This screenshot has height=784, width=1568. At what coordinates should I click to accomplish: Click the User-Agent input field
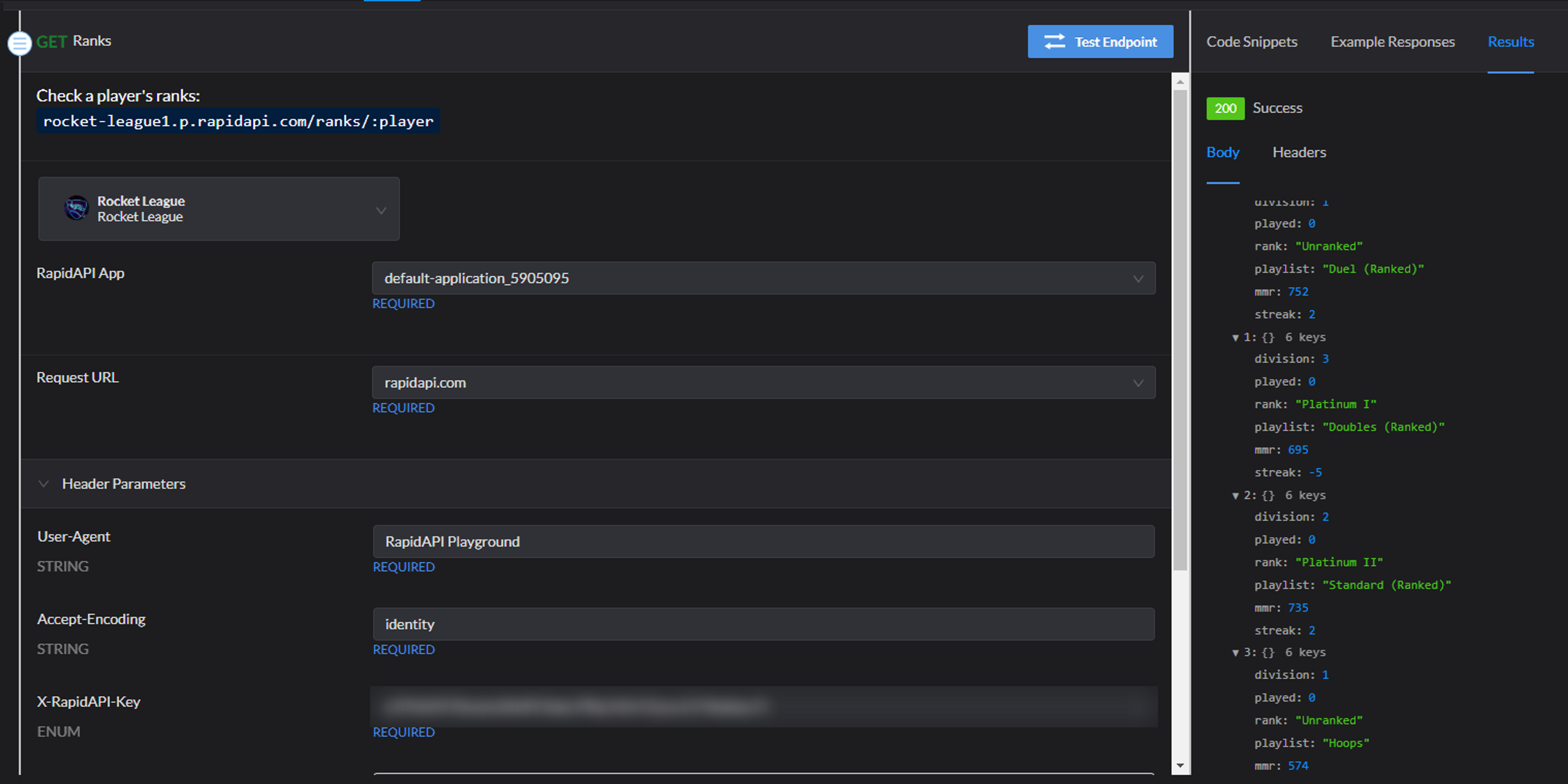pos(763,542)
